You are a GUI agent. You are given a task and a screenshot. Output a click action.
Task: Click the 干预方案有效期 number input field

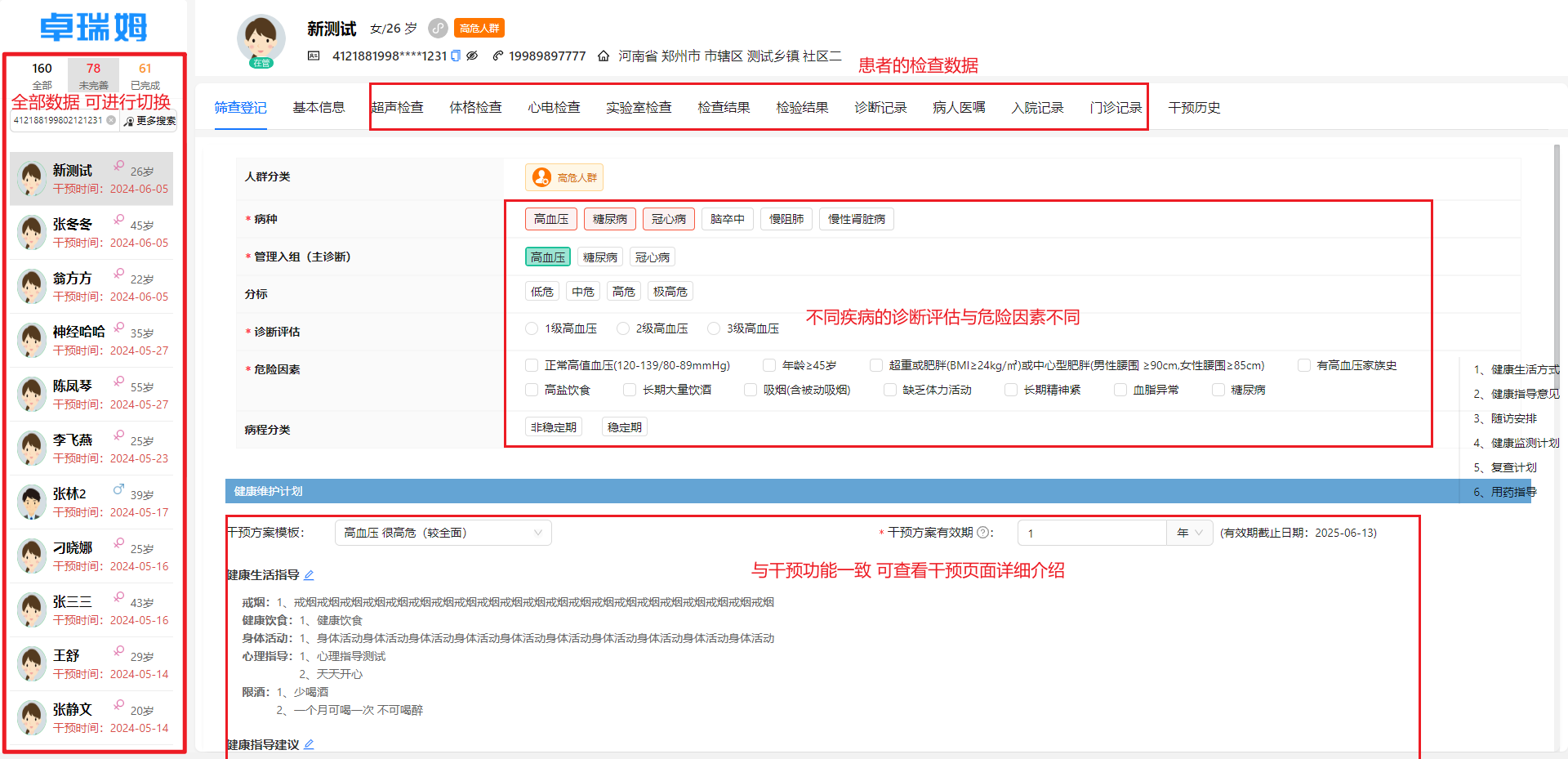click(1091, 533)
